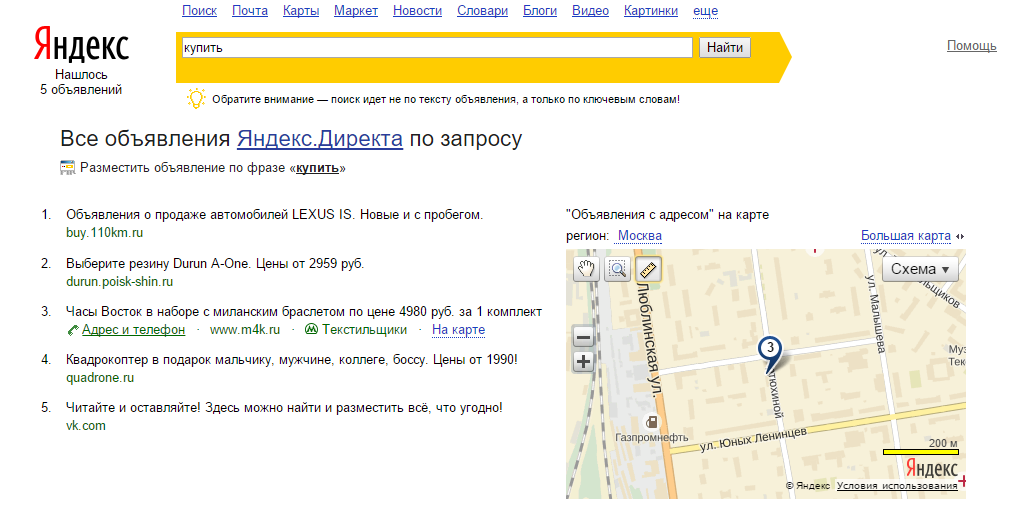The height and width of the screenshot is (507, 1009).
Task: Click the Яндекс logo
Action: [x=81, y=44]
